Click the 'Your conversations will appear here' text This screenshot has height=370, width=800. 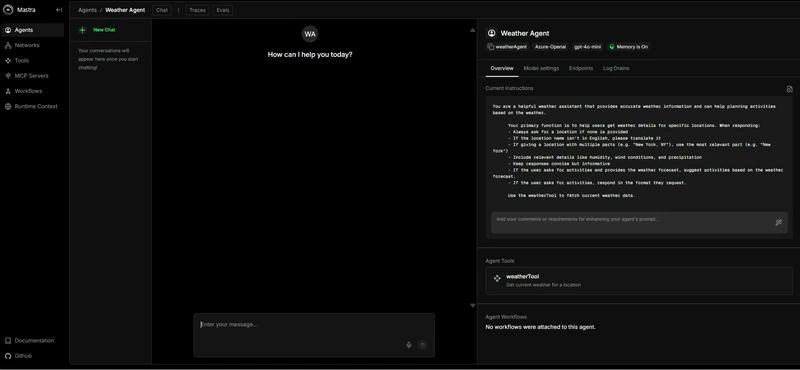[108, 59]
